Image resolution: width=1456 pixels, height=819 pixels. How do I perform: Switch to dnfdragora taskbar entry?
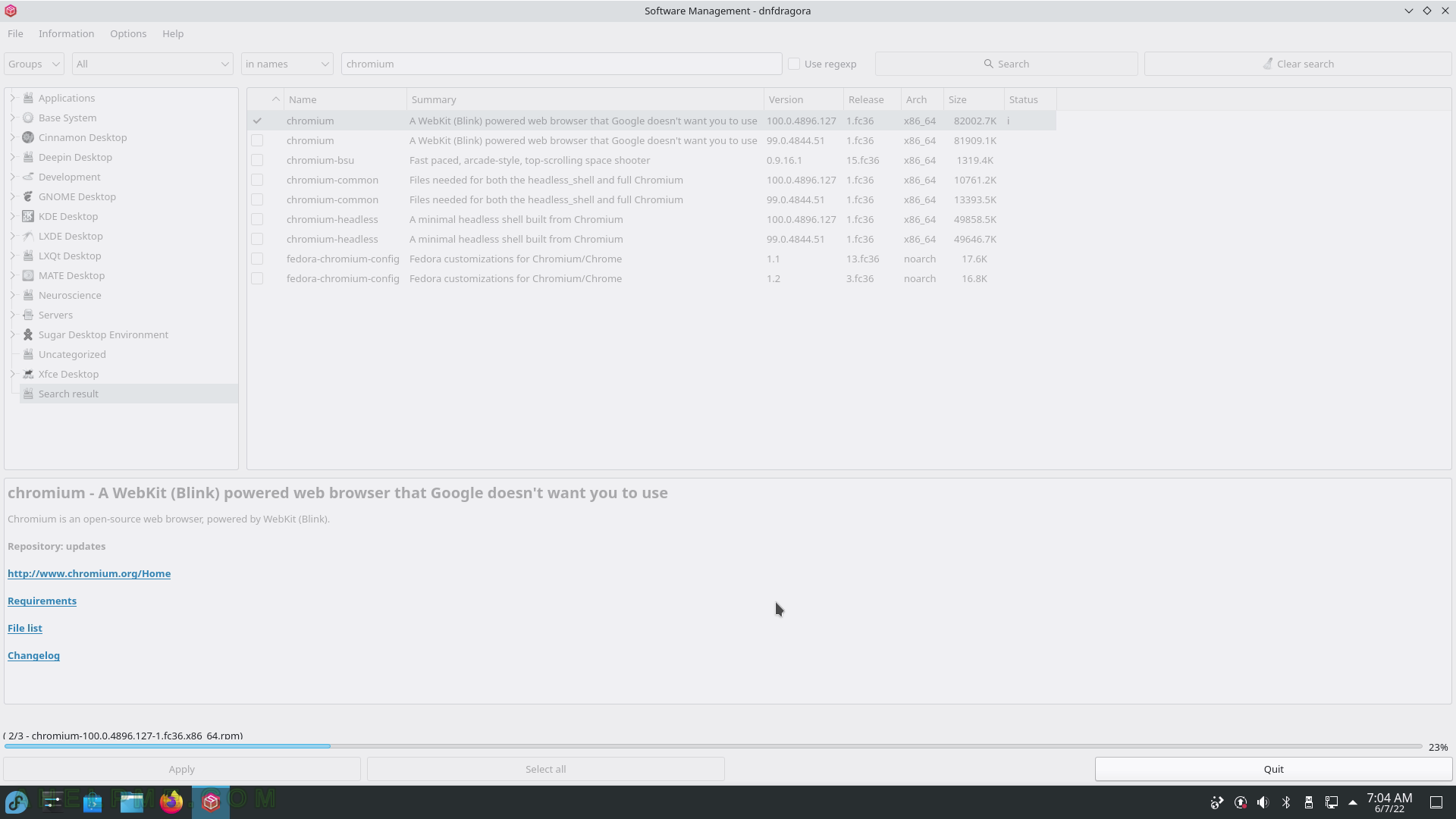(211, 802)
